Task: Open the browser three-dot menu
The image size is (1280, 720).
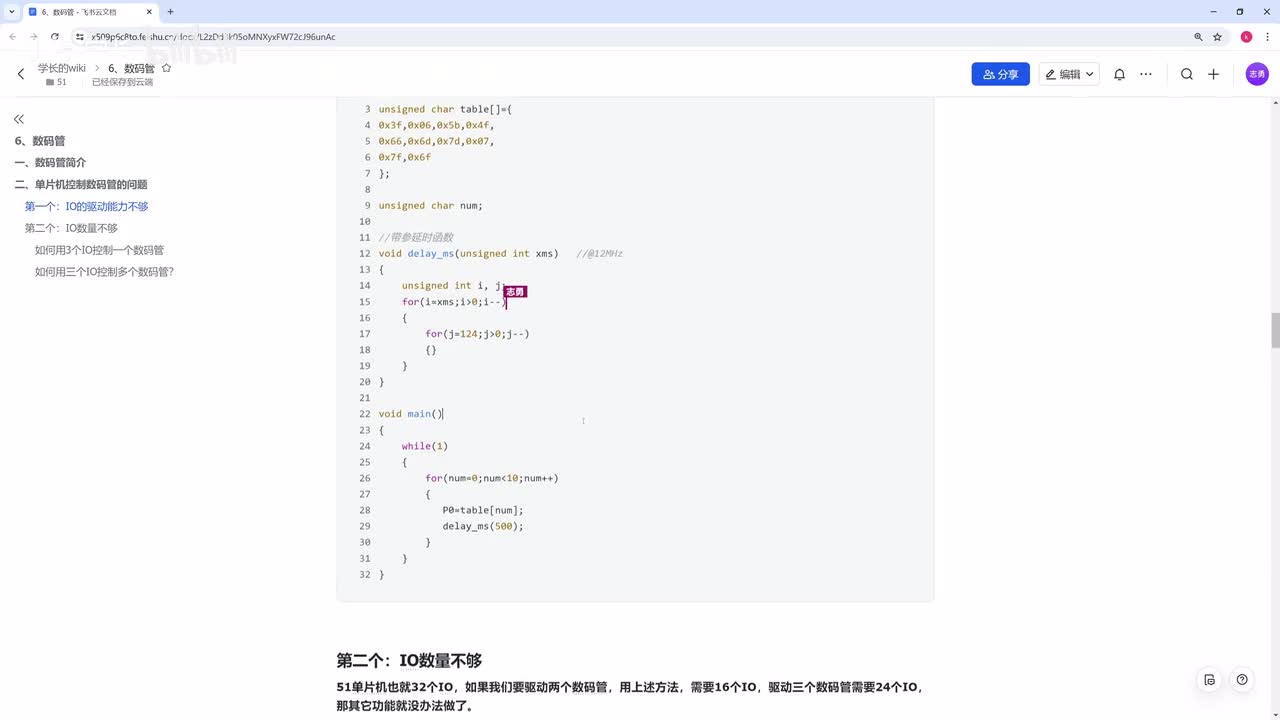Action: click(x=1266, y=37)
